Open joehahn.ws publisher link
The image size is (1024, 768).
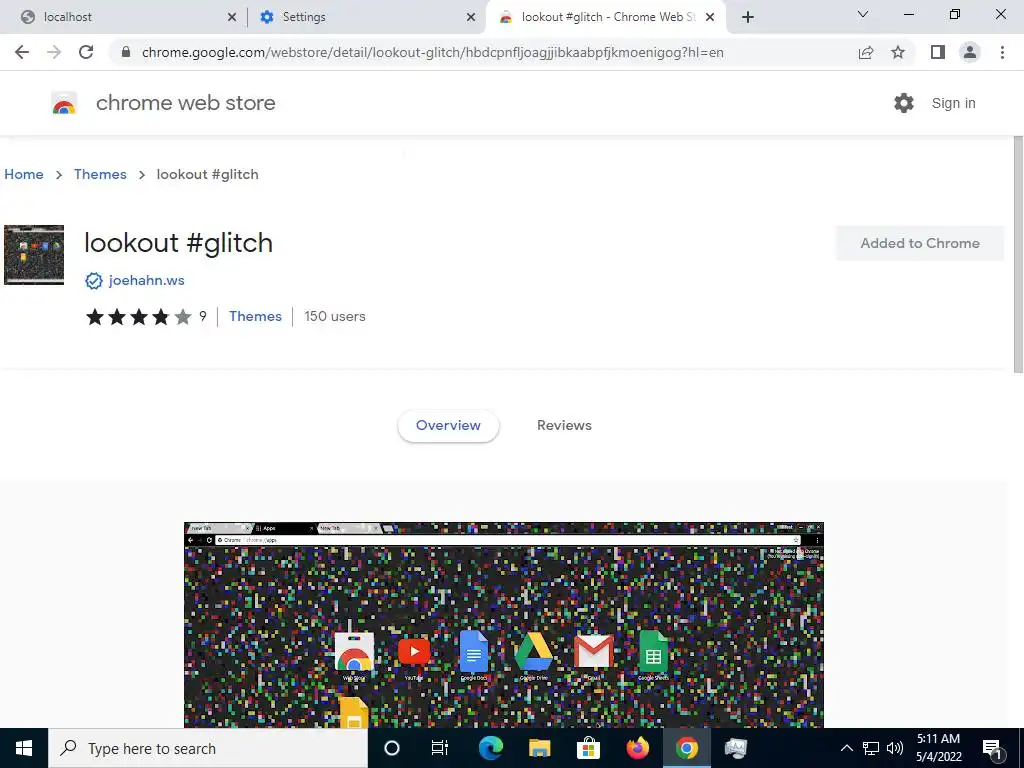tap(146, 281)
